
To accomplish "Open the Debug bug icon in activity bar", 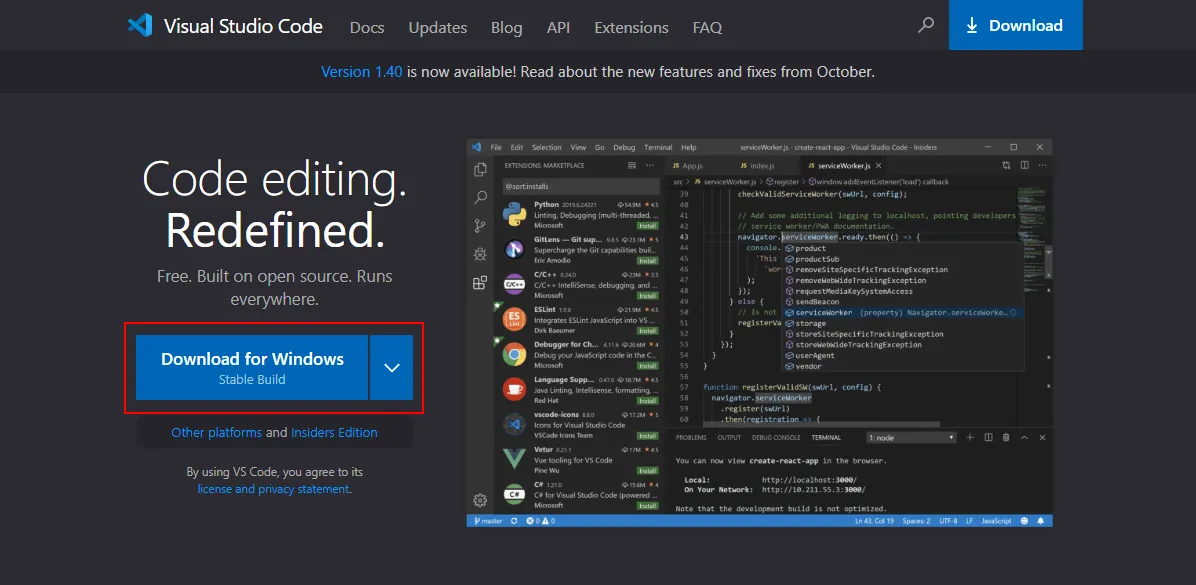I will pos(481,254).
